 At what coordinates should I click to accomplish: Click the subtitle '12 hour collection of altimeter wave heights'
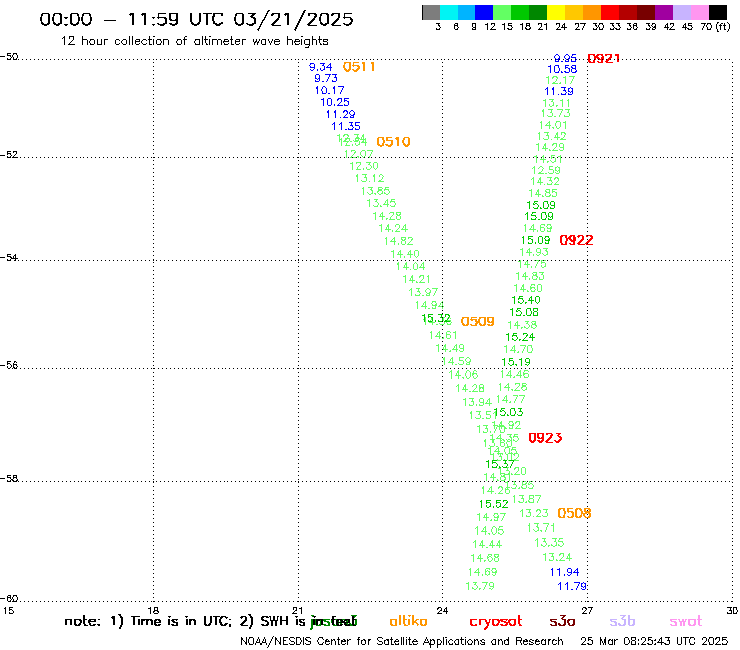[x=194, y=41]
